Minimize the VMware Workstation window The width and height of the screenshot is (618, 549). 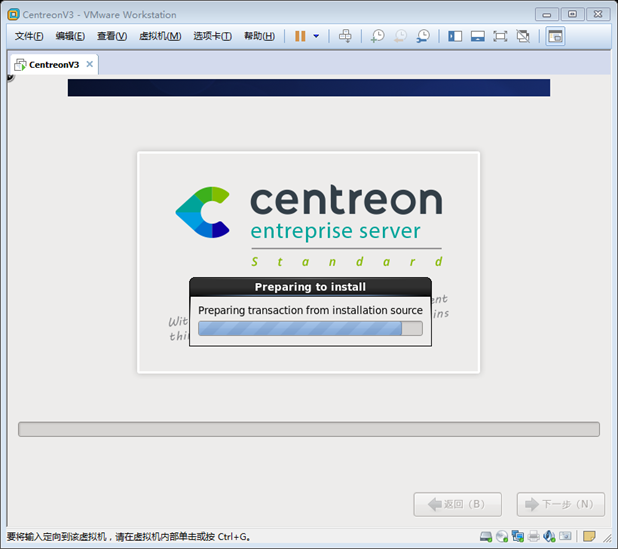(547, 15)
